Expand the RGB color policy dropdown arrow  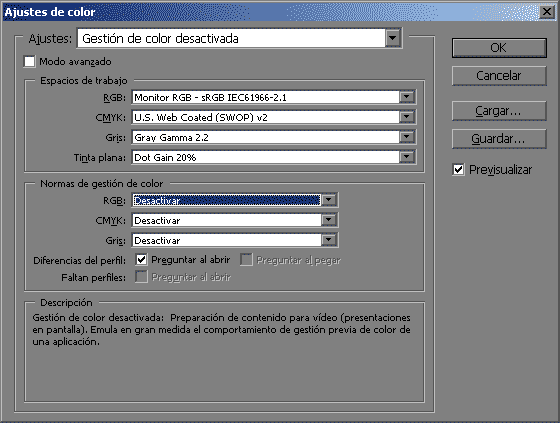329,200
